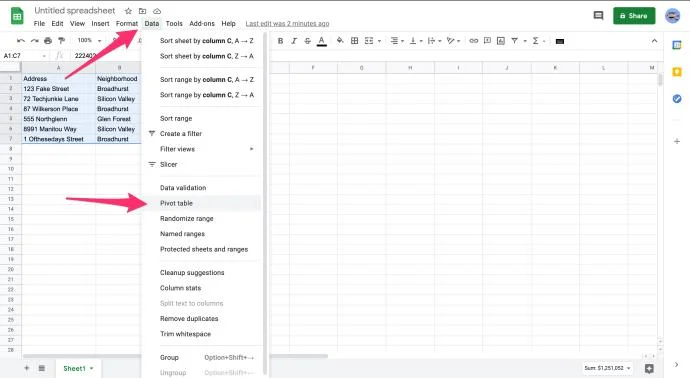Image resolution: width=690 pixels, height=378 pixels.
Task: Open the zoom 100% dropdown
Action: (89, 40)
